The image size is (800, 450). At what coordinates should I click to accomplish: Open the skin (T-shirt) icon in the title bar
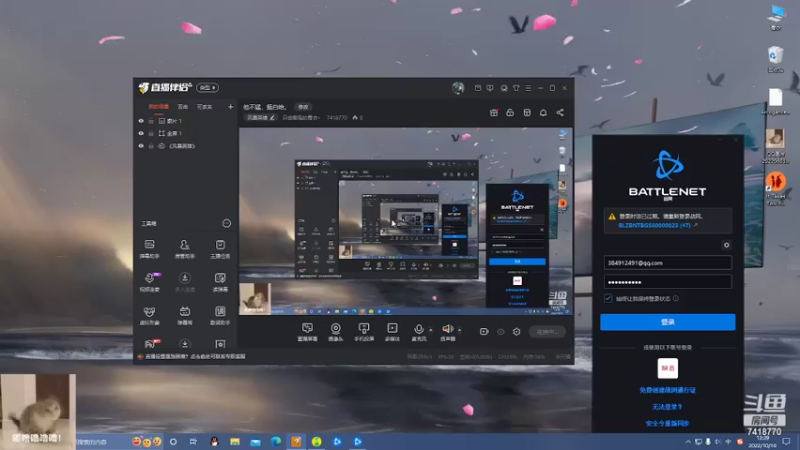pyautogui.click(x=516, y=88)
